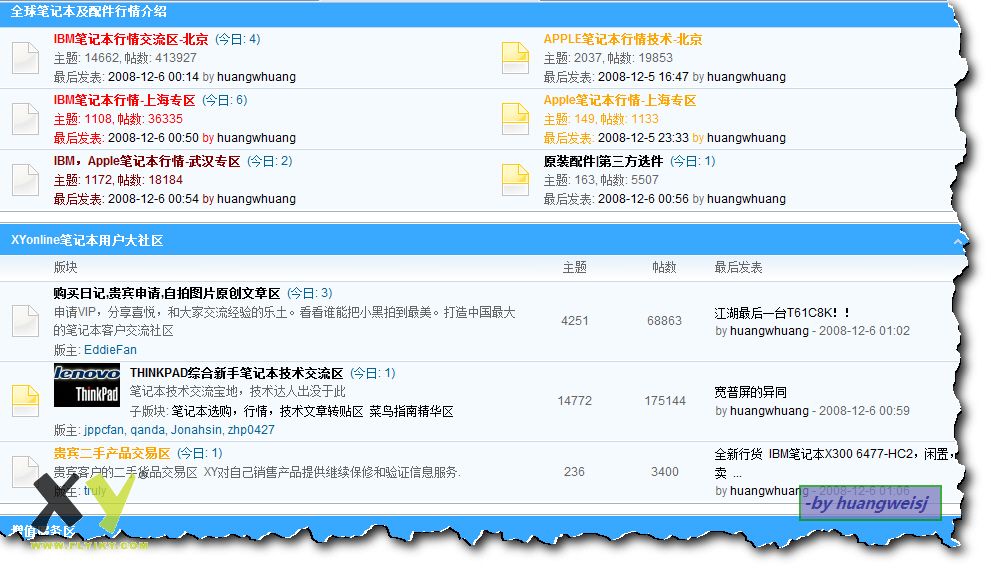
Task: Click the gray folder icon beside IBM，Apple笔记本行情-武汉专区
Action: (x=25, y=180)
